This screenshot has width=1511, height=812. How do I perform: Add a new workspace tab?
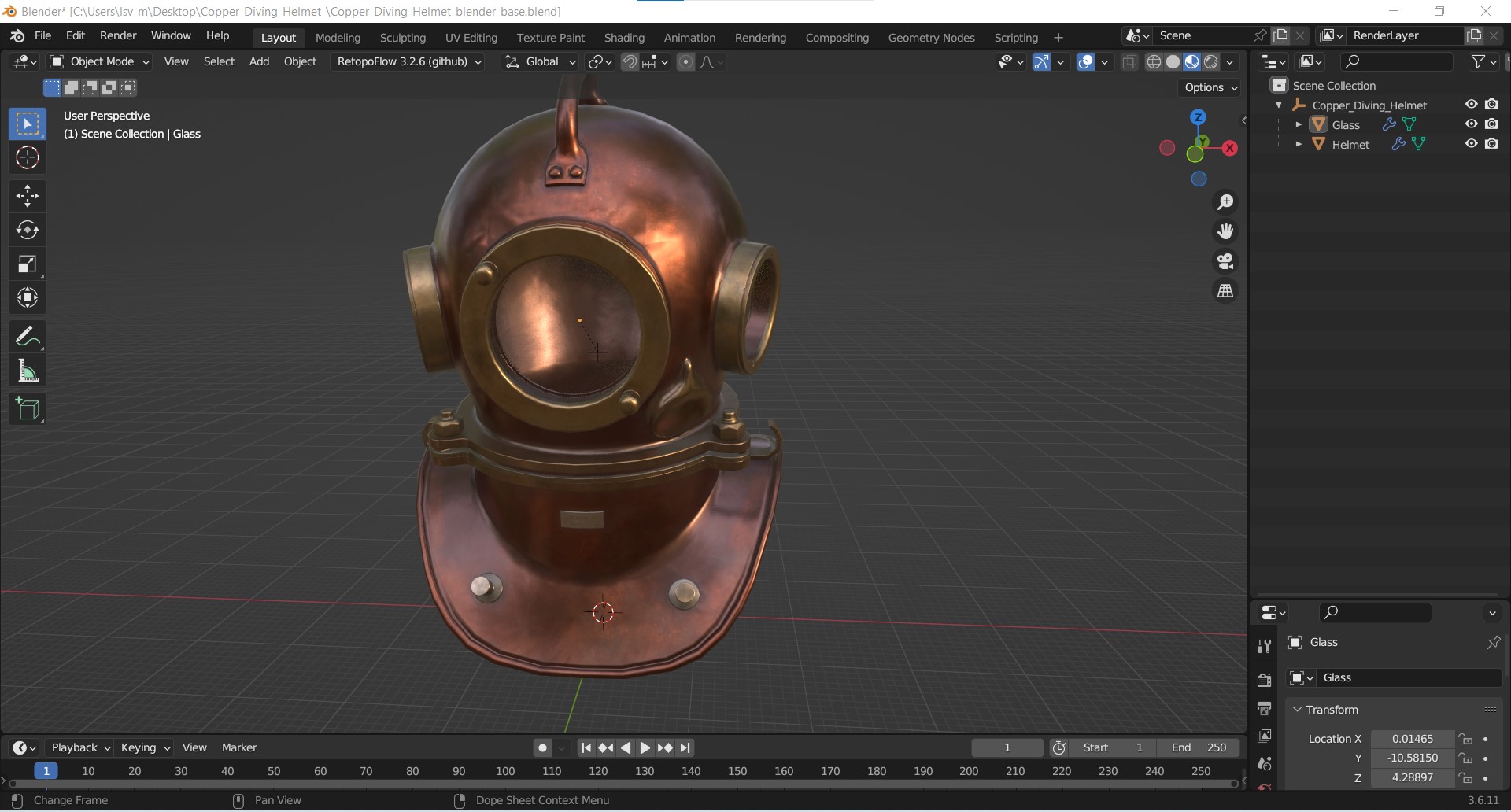coord(1058,38)
